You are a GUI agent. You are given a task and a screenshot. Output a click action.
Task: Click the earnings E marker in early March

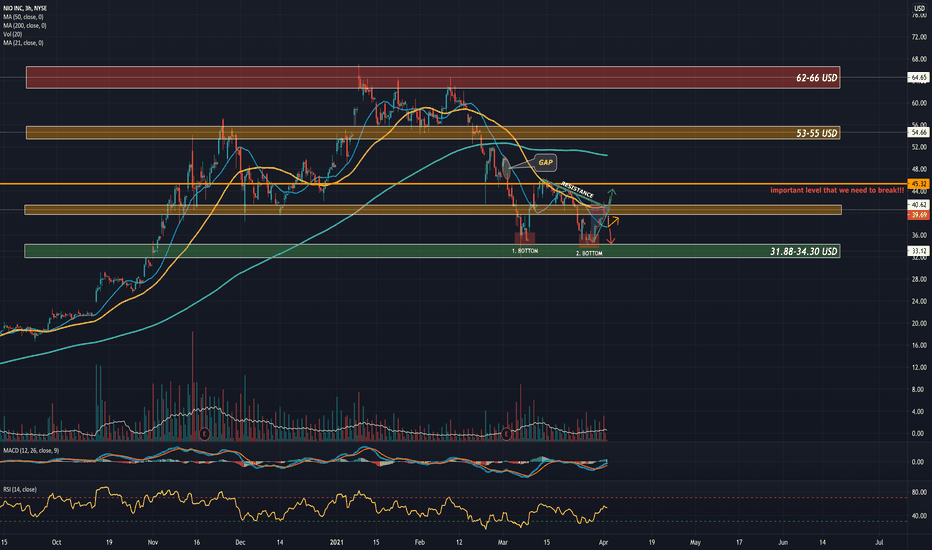click(x=506, y=434)
